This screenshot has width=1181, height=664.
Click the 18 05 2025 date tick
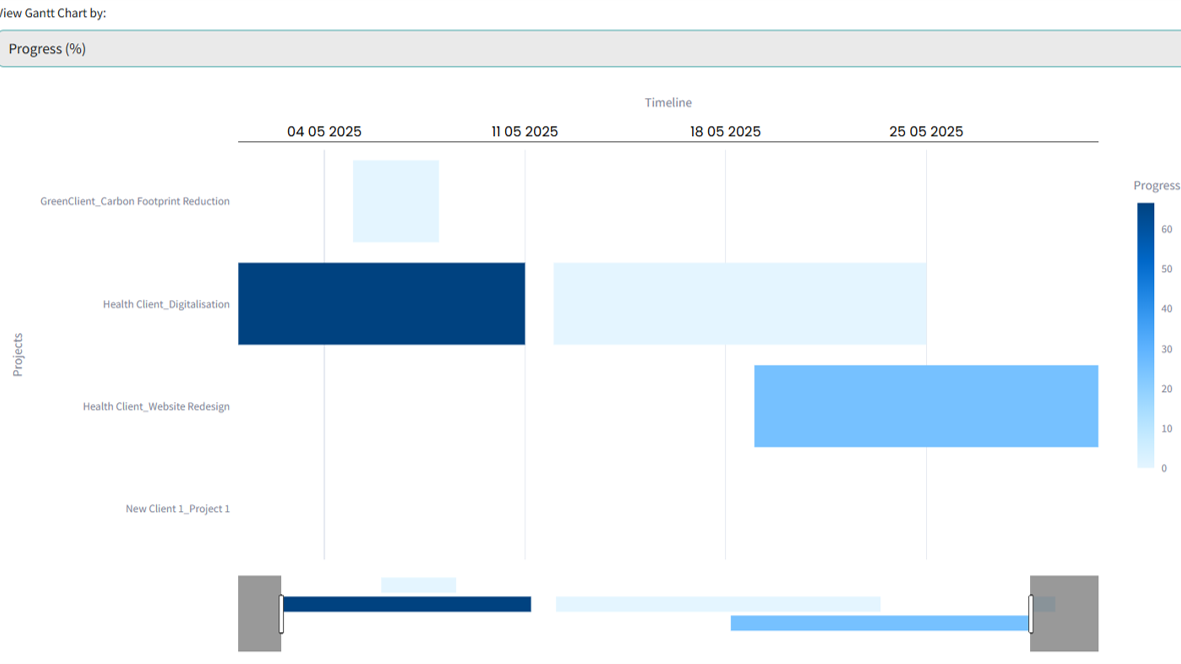(x=725, y=132)
